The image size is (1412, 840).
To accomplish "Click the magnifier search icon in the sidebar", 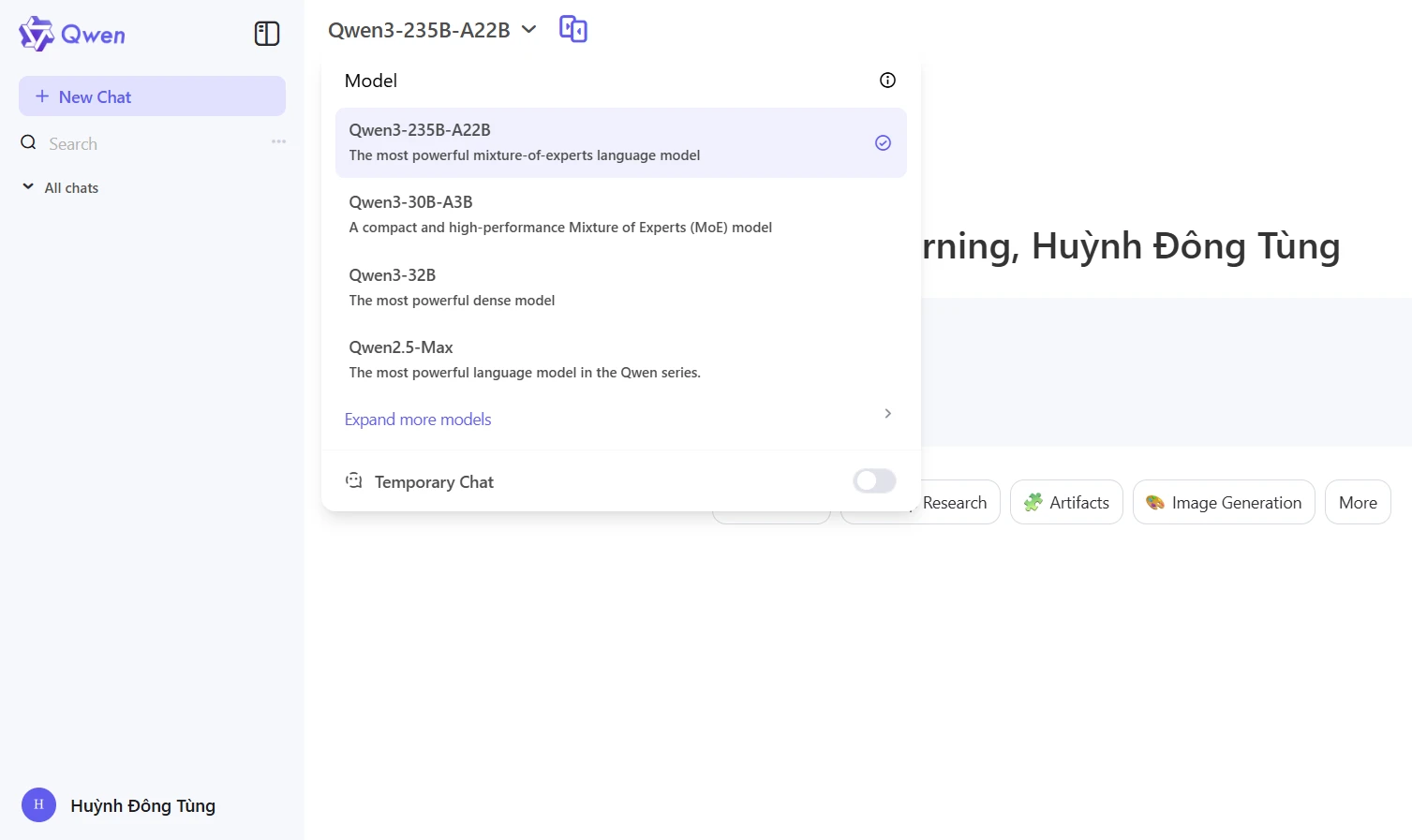I will 29,142.
